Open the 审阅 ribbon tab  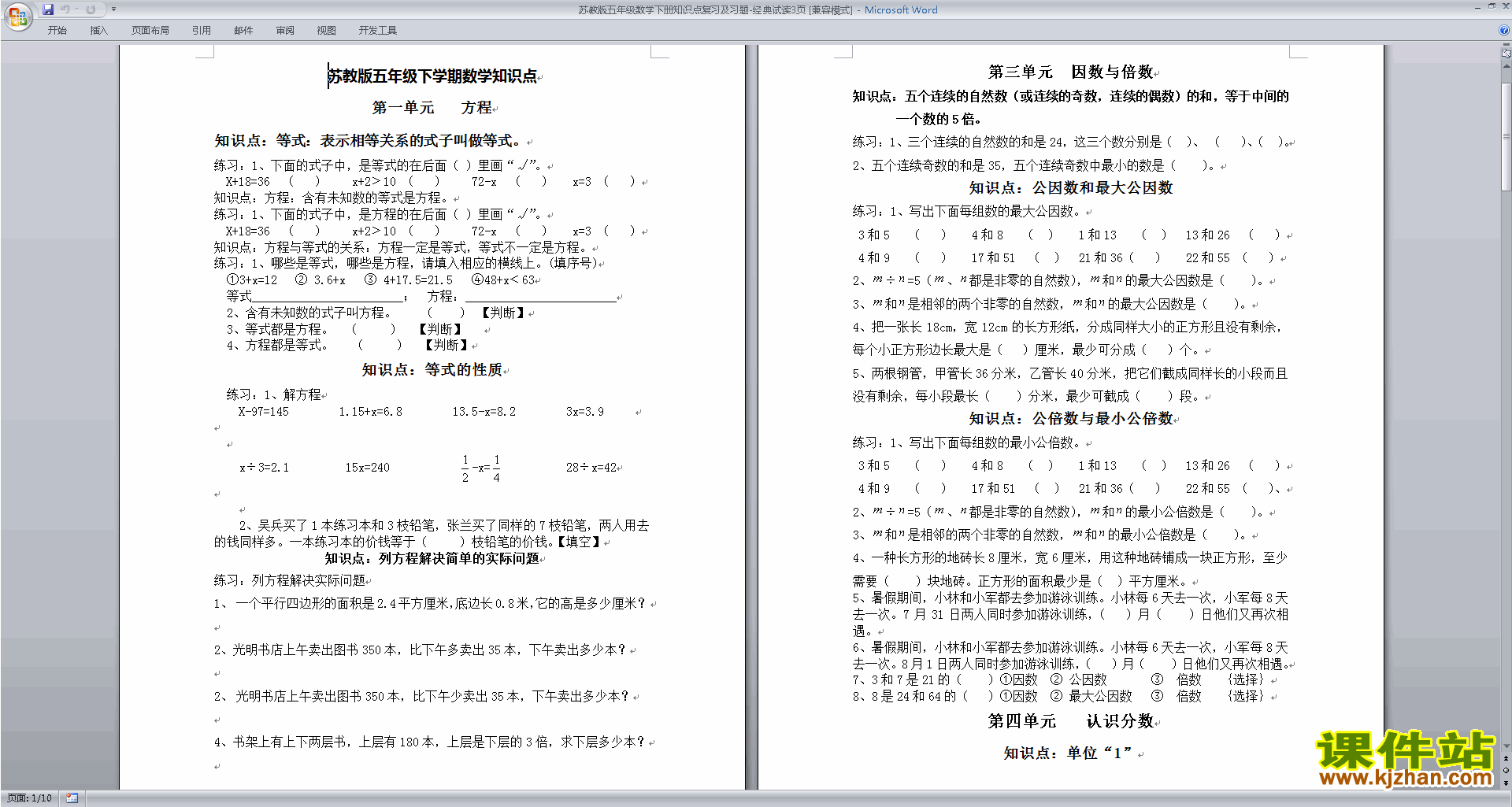(x=285, y=30)
